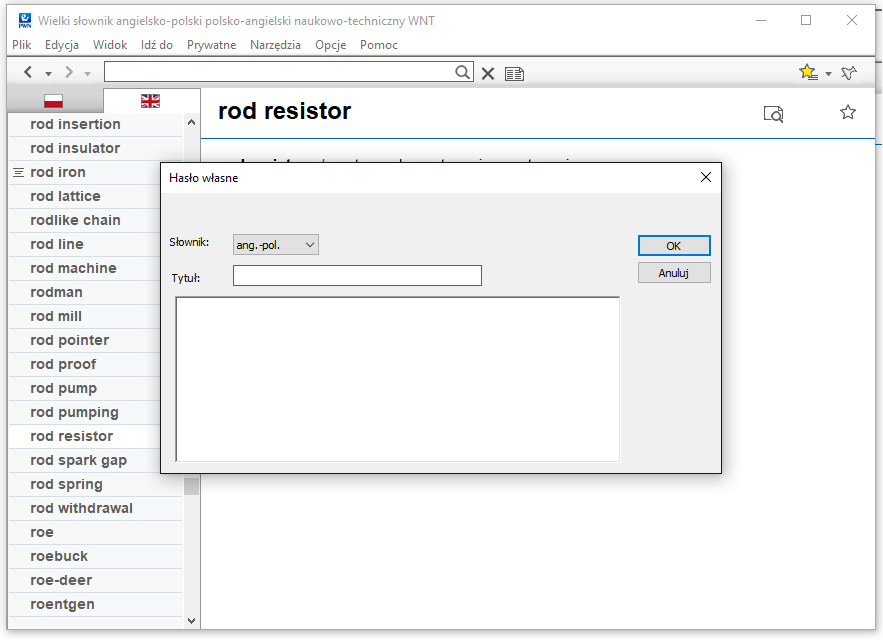
Task: Click the magnifier search icon
Action: [x=462, y=72]
